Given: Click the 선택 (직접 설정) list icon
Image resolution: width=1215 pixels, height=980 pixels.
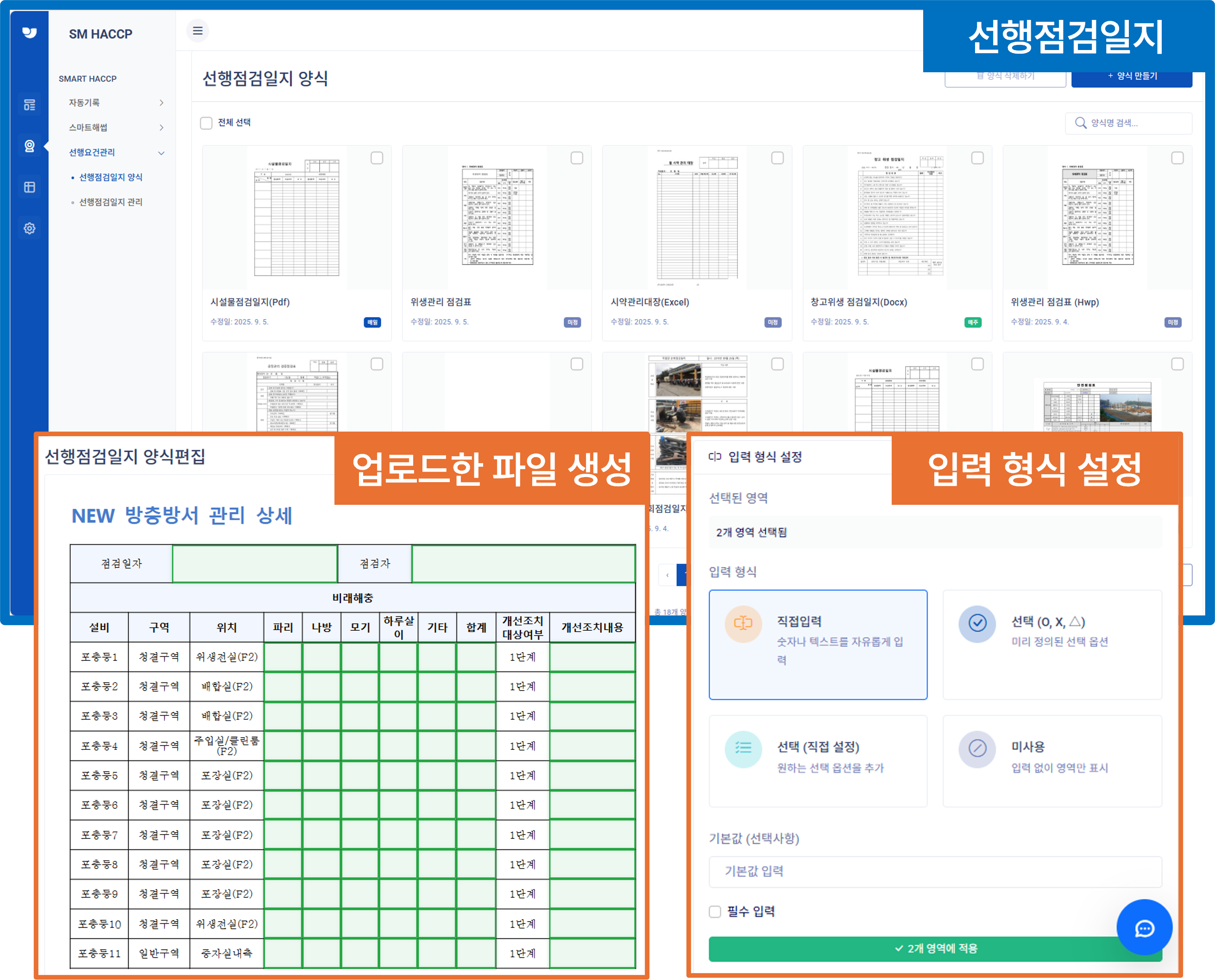Looking at the screenshot, I should click(743, 748).
